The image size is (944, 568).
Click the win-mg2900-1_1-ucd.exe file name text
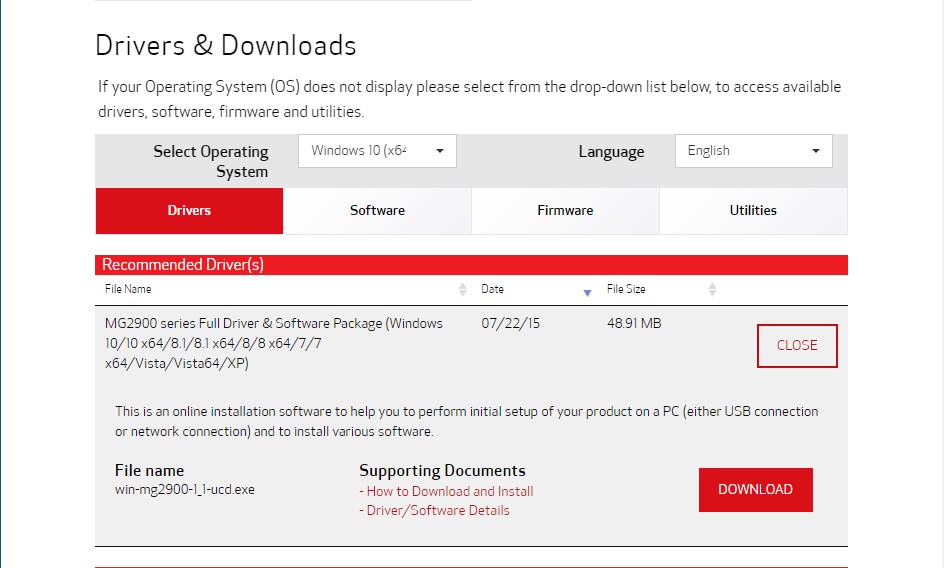point(185,490)
